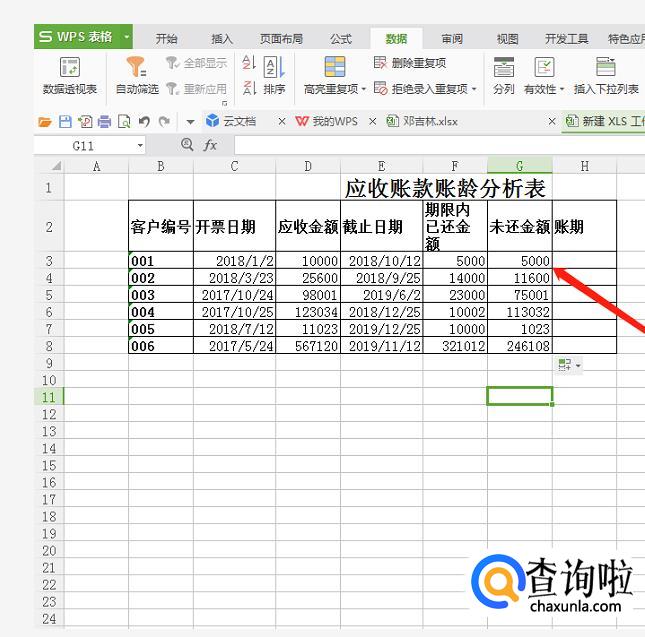645x637 pixels.
Task: Switch to the 插入 (Insert) tab
Action: 222,39
